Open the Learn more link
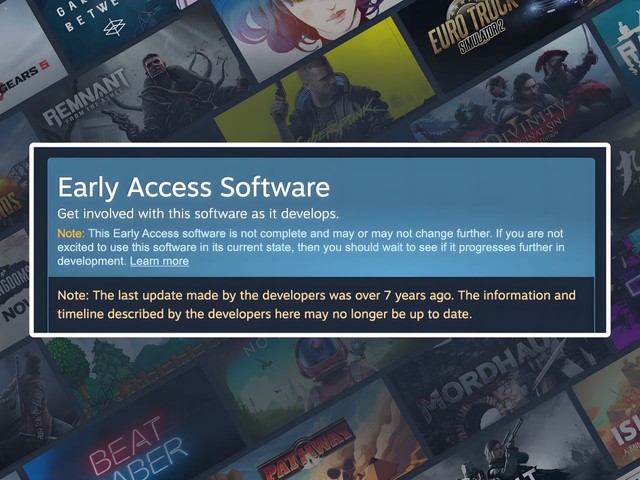This screenshot has width=640, height=480. point(159,261)
